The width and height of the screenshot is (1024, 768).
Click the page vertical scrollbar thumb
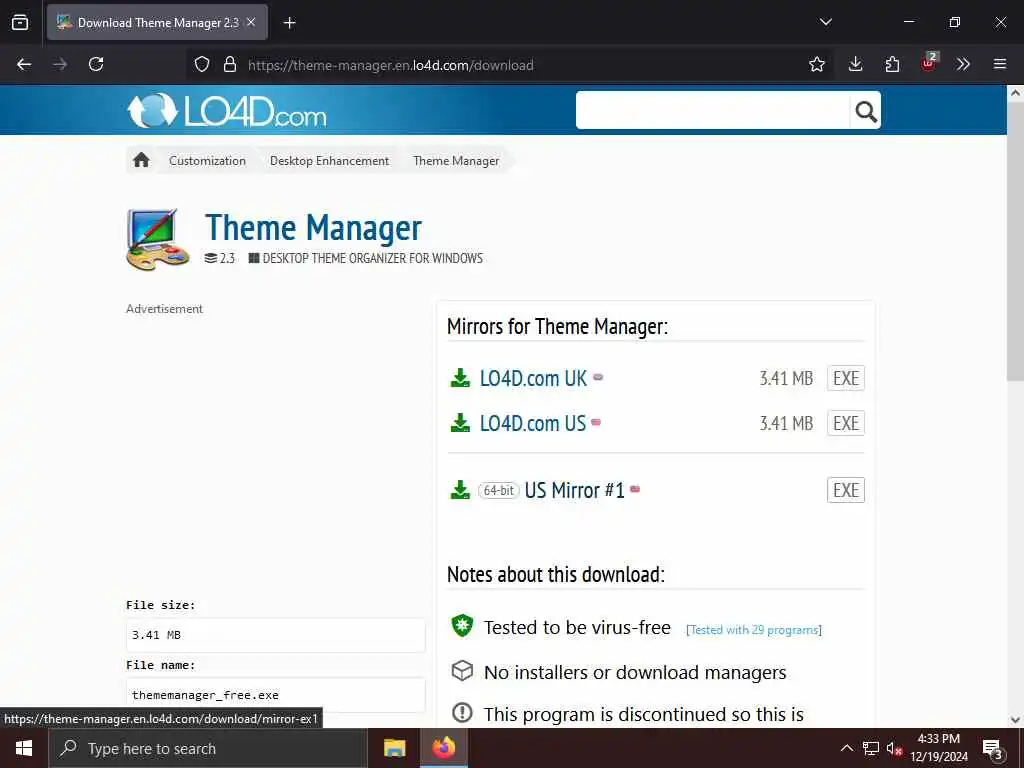(1015, 243)
